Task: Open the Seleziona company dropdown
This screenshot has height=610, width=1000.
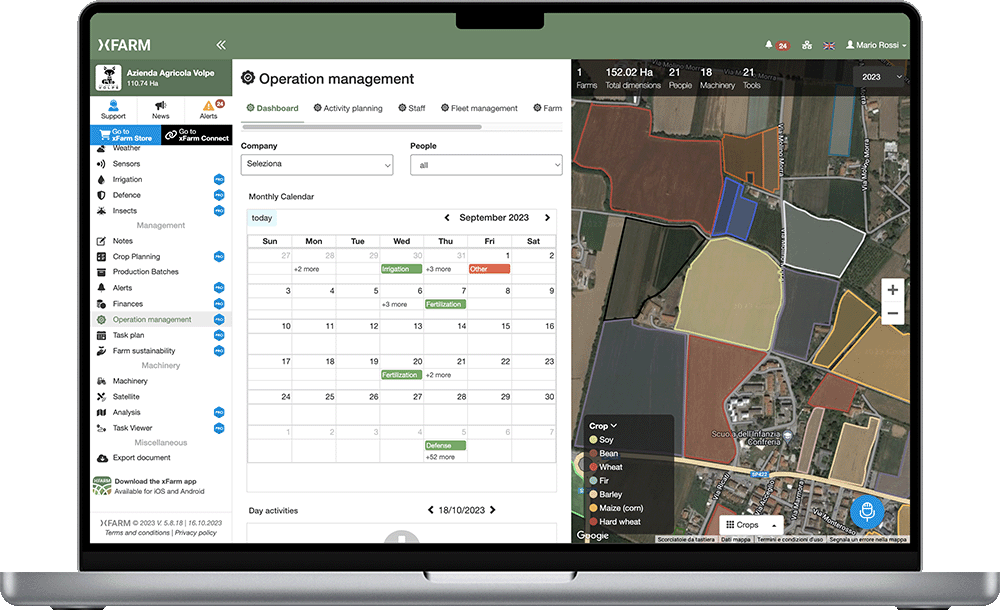Action: coord(316,164)
